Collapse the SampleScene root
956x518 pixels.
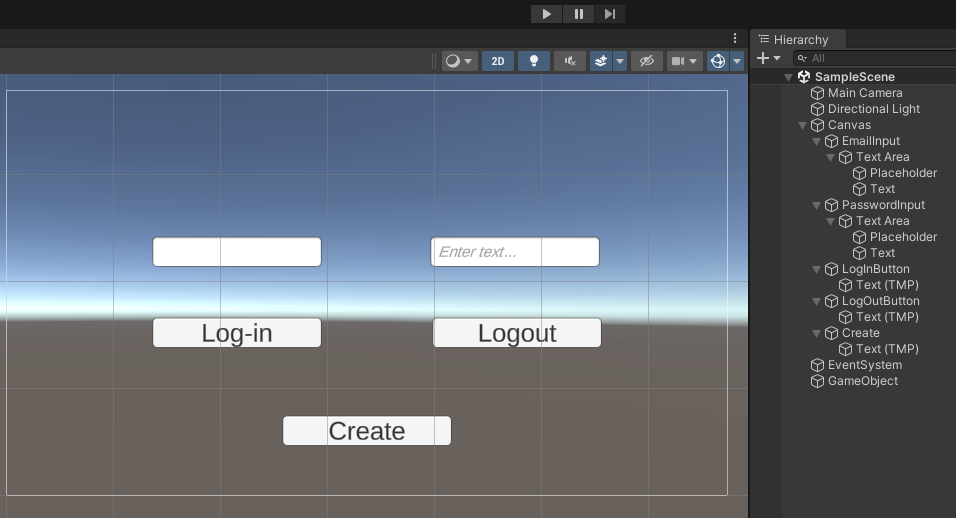[x=788, y=77]
